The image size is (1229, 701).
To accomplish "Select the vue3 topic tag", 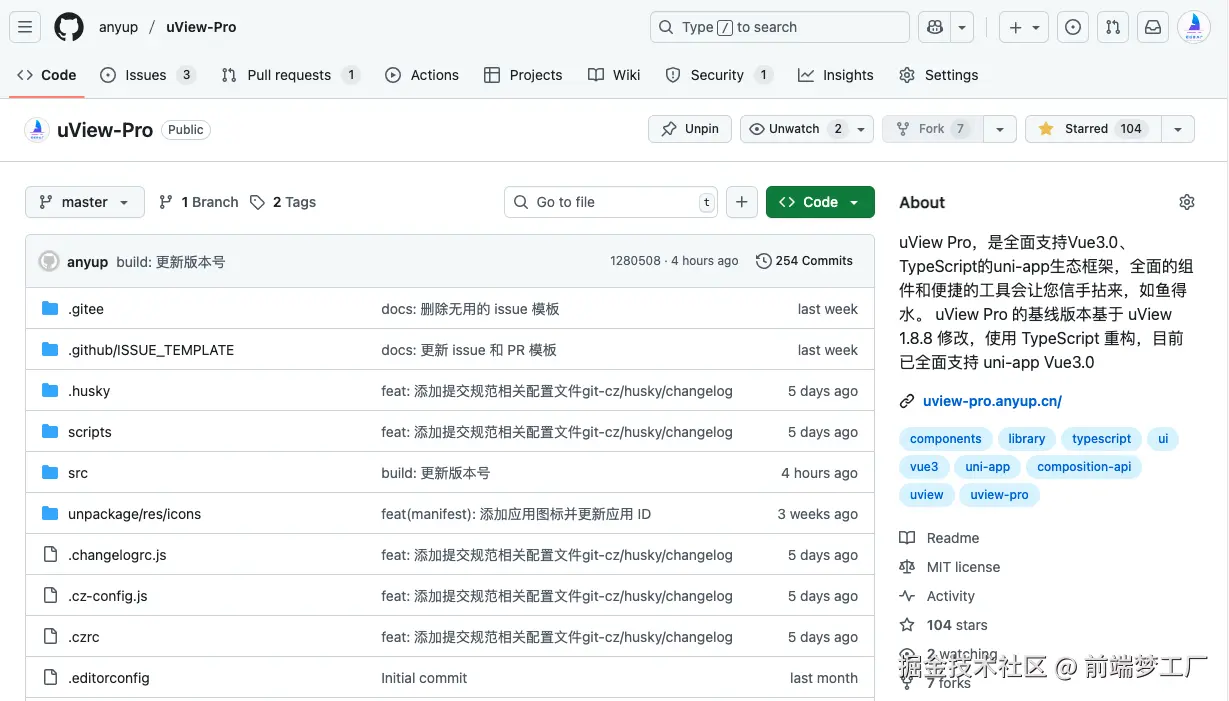I will (x=924, y=467).
